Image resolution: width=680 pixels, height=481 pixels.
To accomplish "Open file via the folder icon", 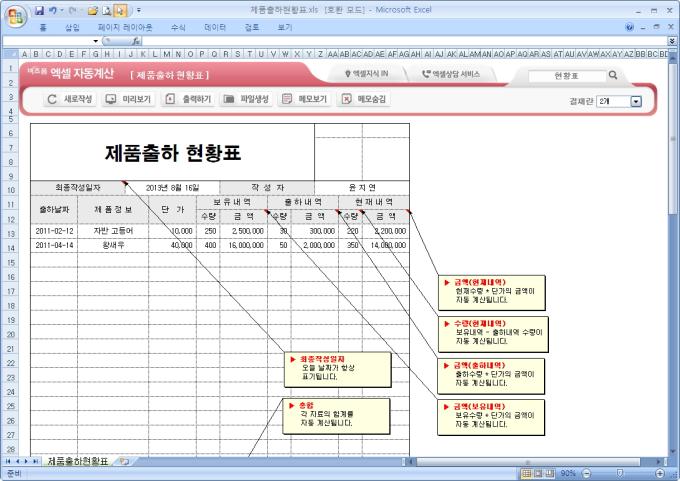I will (92, 10).
